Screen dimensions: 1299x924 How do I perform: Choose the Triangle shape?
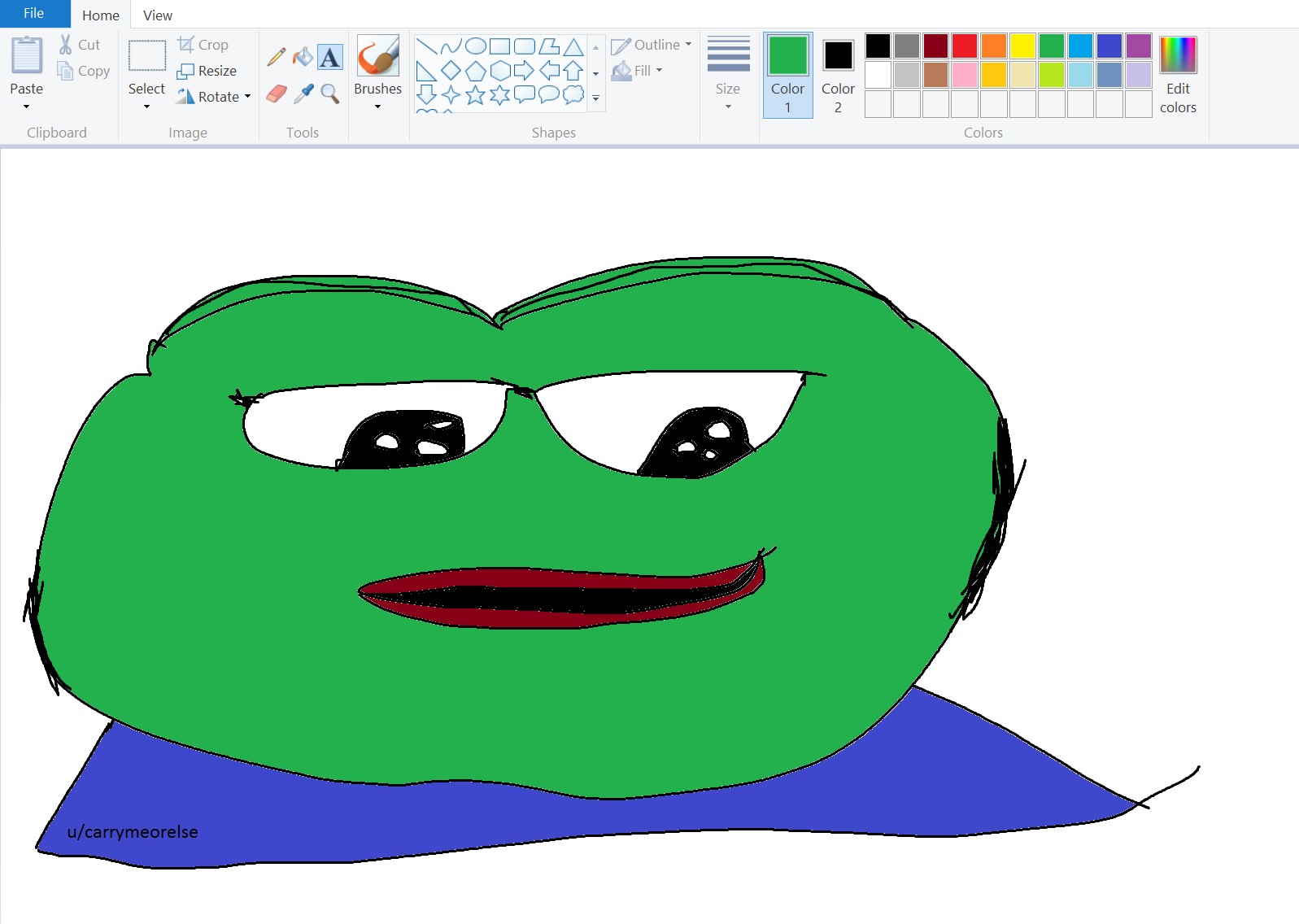point(573,46)
